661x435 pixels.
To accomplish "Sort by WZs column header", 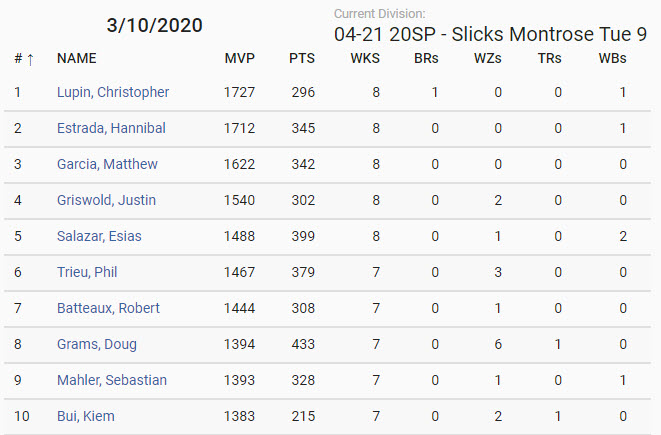I will [x=488, y=58].
